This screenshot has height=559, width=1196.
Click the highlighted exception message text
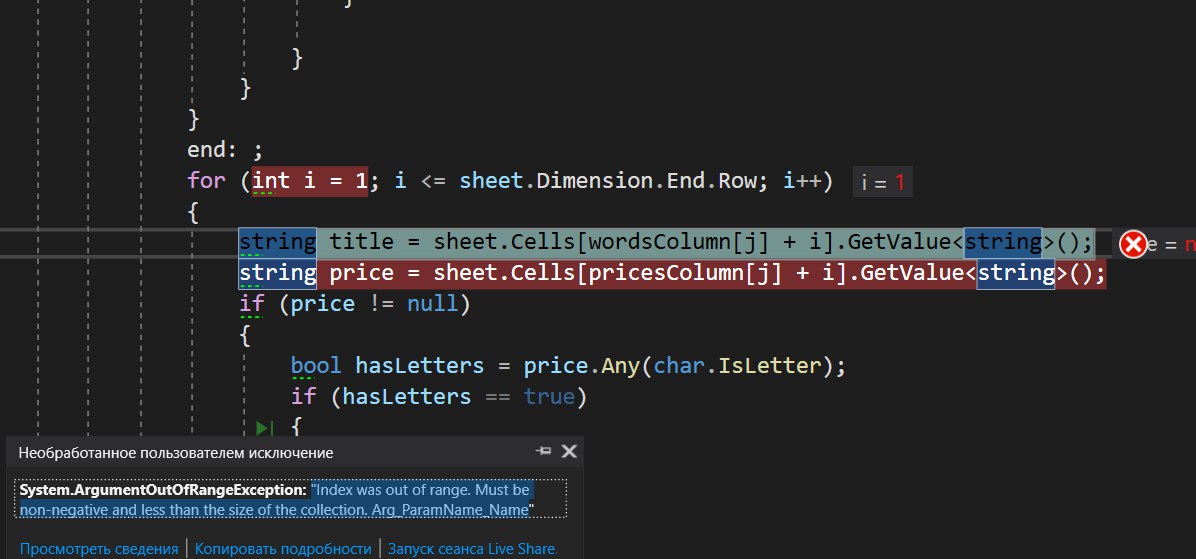(277, 500)
